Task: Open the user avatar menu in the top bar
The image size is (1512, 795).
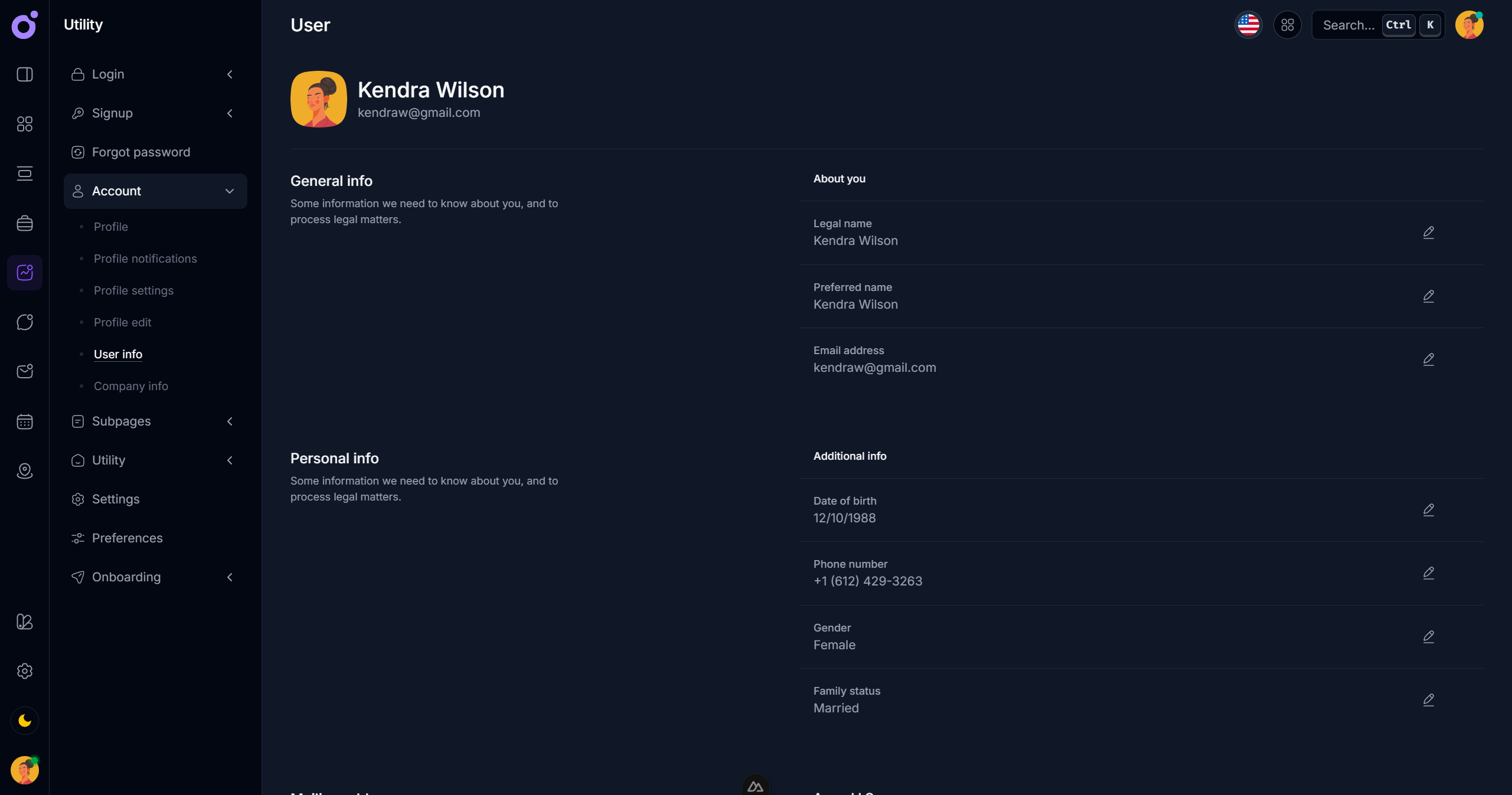Action: pyautogui.click(x=1469, y=25)
